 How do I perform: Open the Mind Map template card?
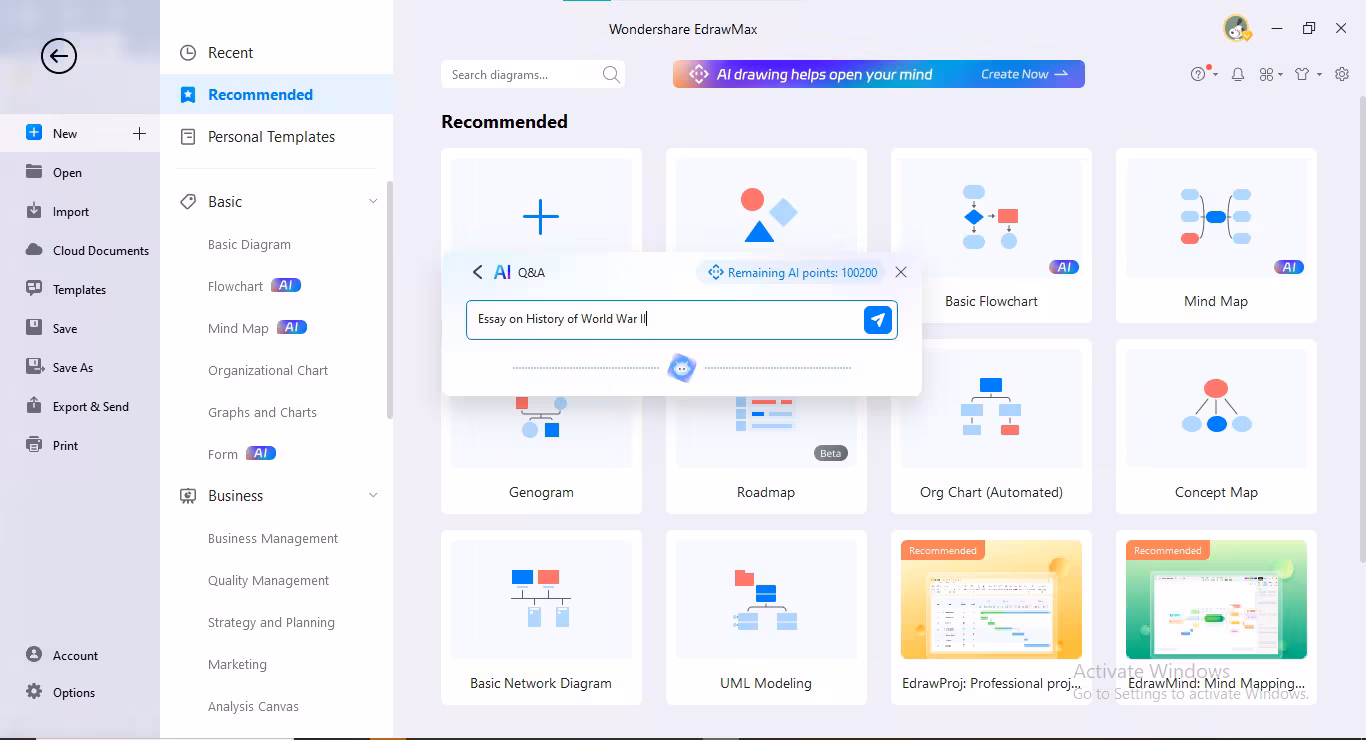[1216, 236]
